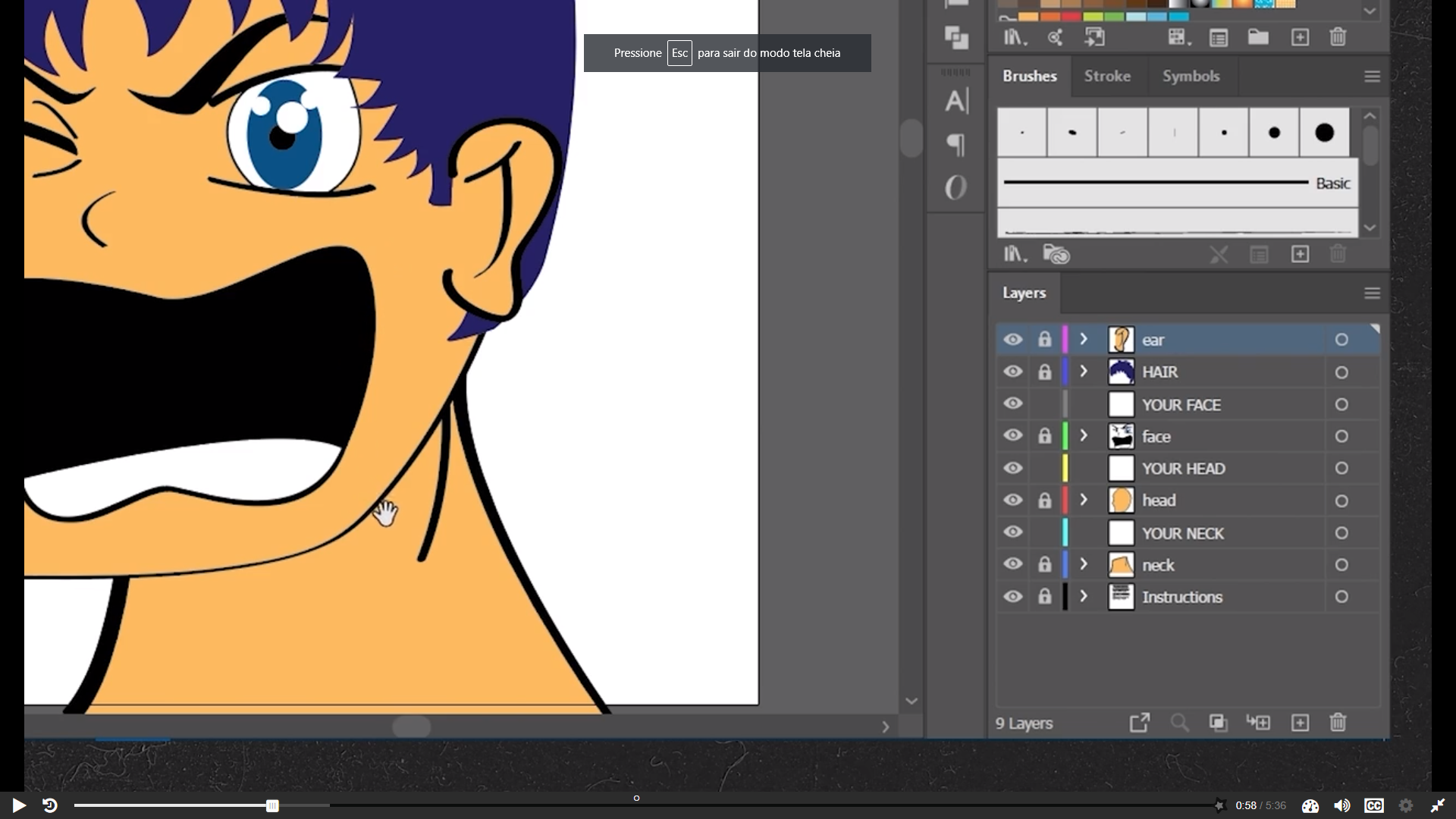Expand the face layer contents
The width and height of the screenshot is (1456, 819).
pyautogui.click(x=1084, y=436)
